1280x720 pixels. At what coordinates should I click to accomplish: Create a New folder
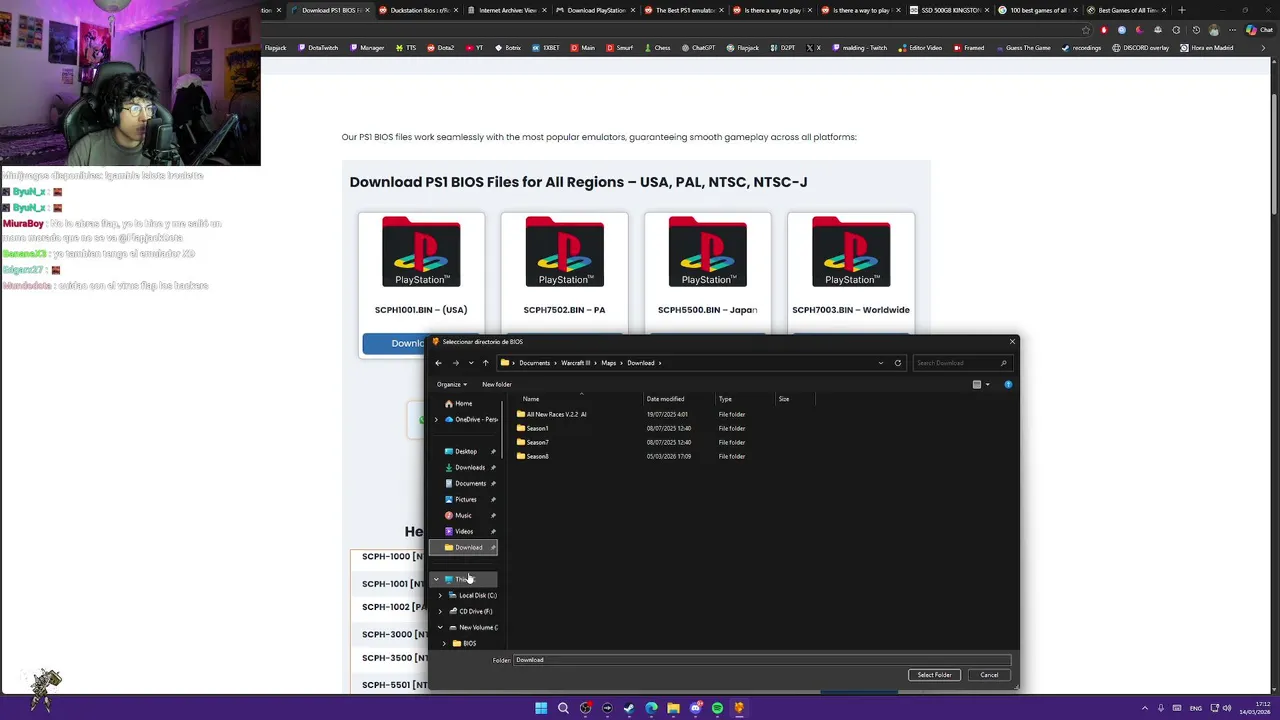497,384
